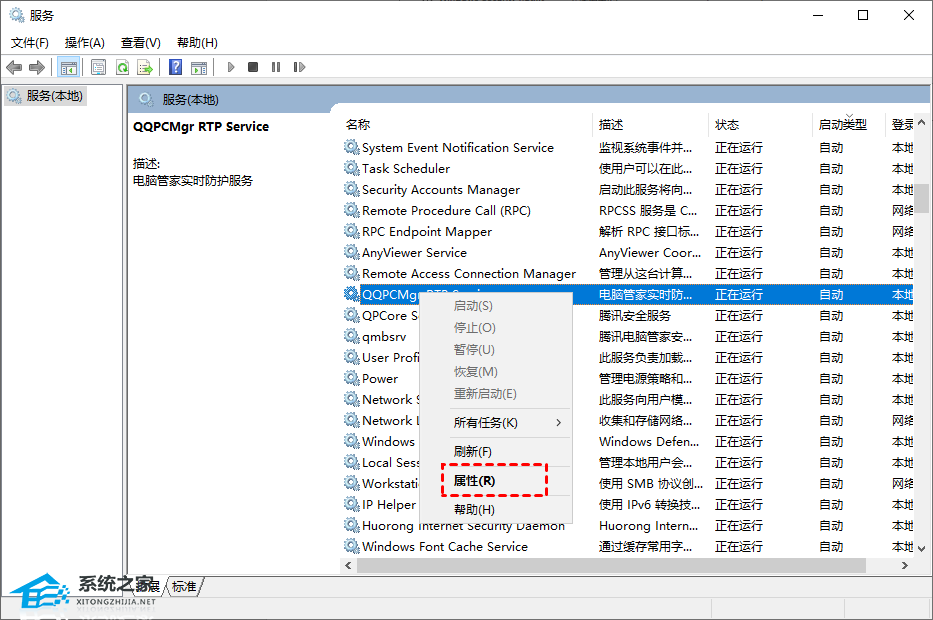933x620 pixels.
Task: Open the 操作(A) menu
Action: (x=84, y=43)
